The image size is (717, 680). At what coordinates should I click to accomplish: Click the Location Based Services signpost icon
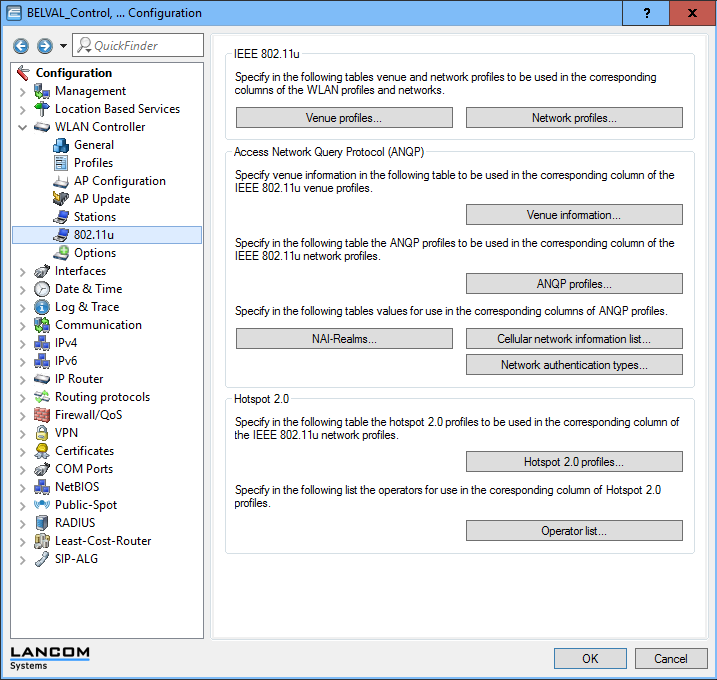pos(42,109)
